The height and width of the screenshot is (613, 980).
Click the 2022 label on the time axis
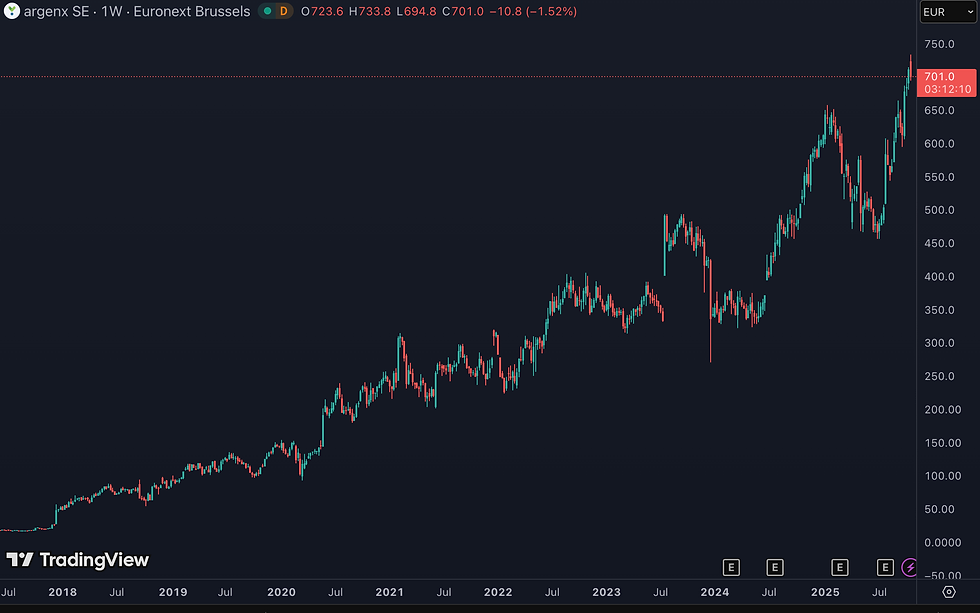click(498, 592)
